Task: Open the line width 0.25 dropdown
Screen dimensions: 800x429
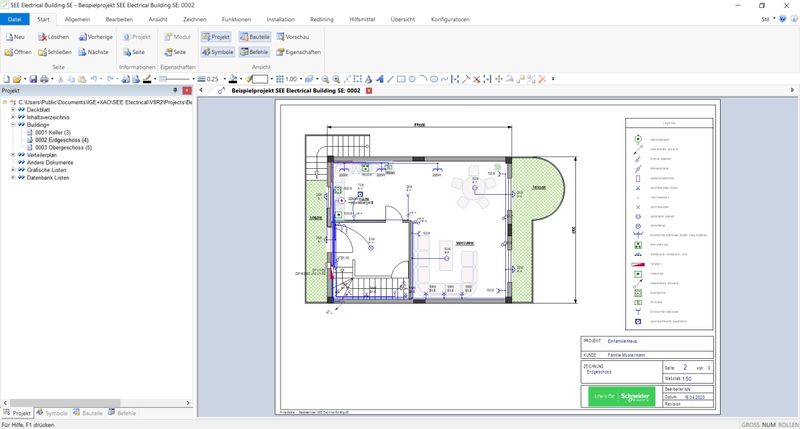Action: 225,79
